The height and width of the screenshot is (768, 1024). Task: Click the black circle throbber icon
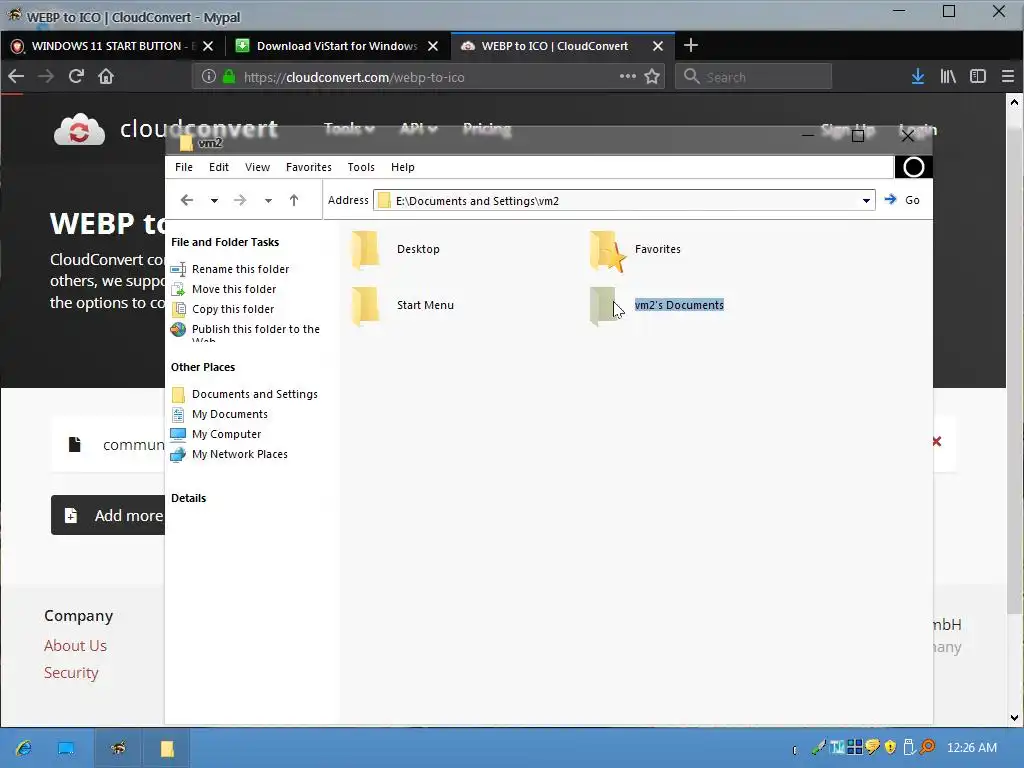(x=913, y=167)
